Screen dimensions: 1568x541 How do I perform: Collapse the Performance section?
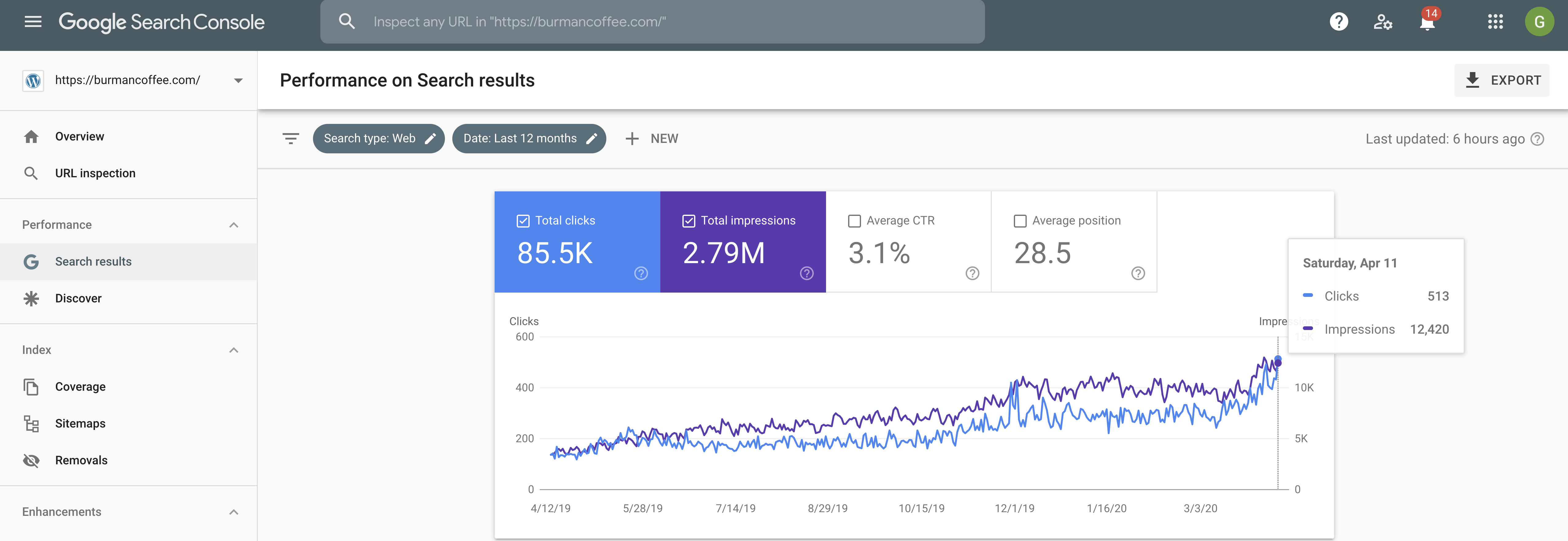(234, 225)
